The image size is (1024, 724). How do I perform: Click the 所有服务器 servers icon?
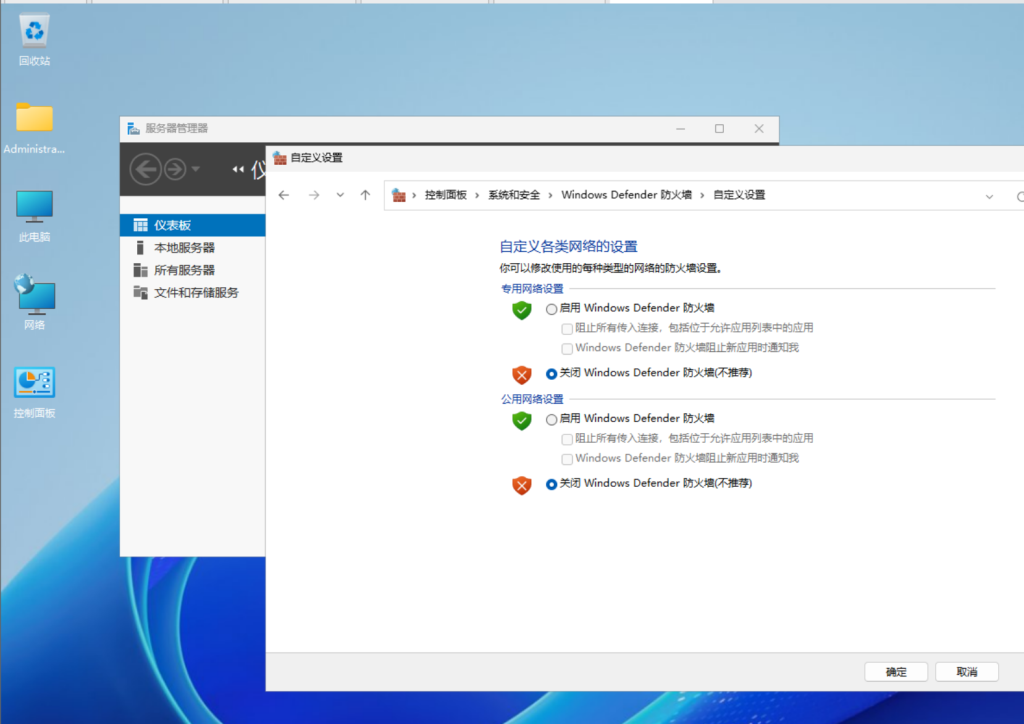[140, 270]
